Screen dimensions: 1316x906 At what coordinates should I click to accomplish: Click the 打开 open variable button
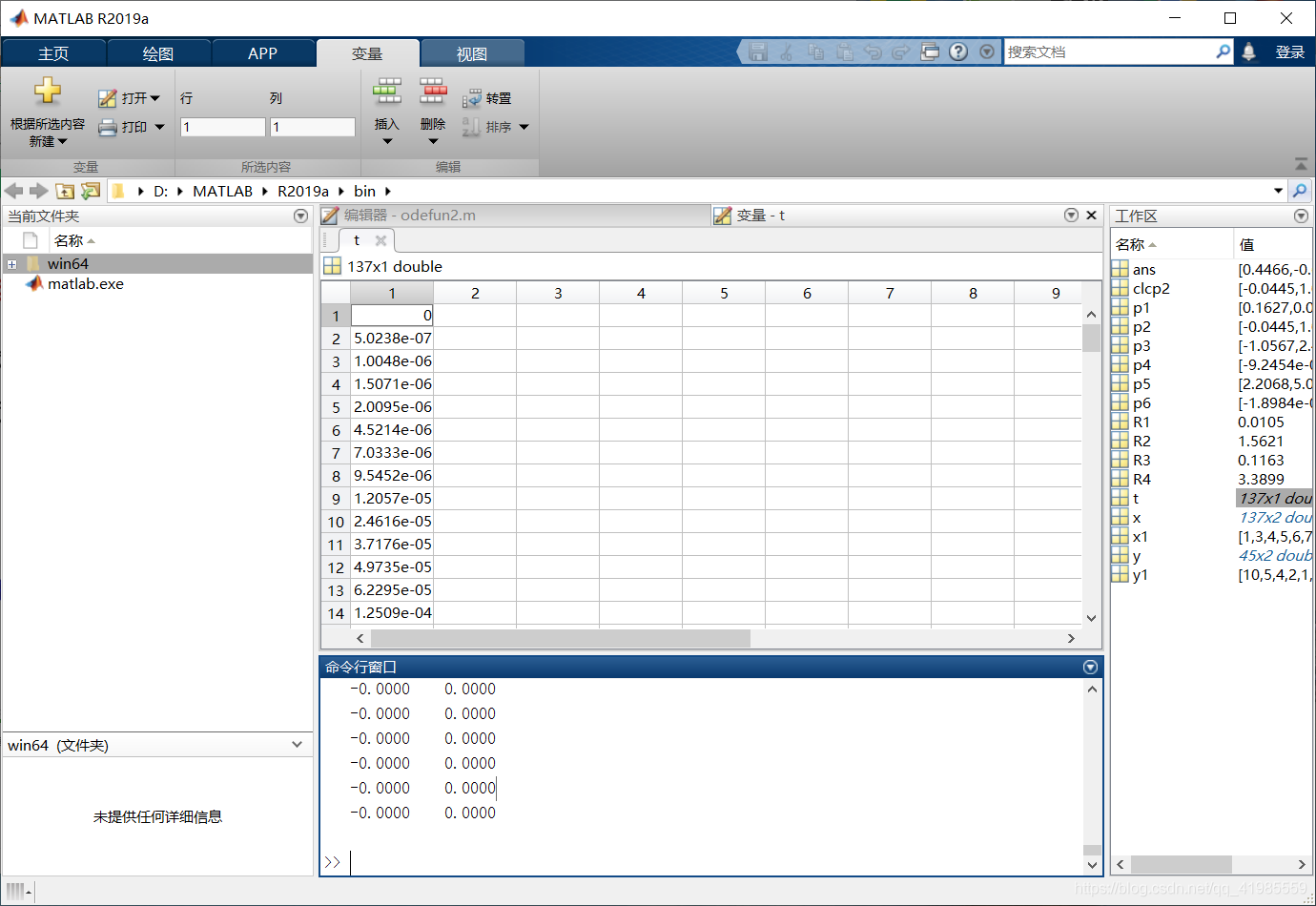[129, 98]
